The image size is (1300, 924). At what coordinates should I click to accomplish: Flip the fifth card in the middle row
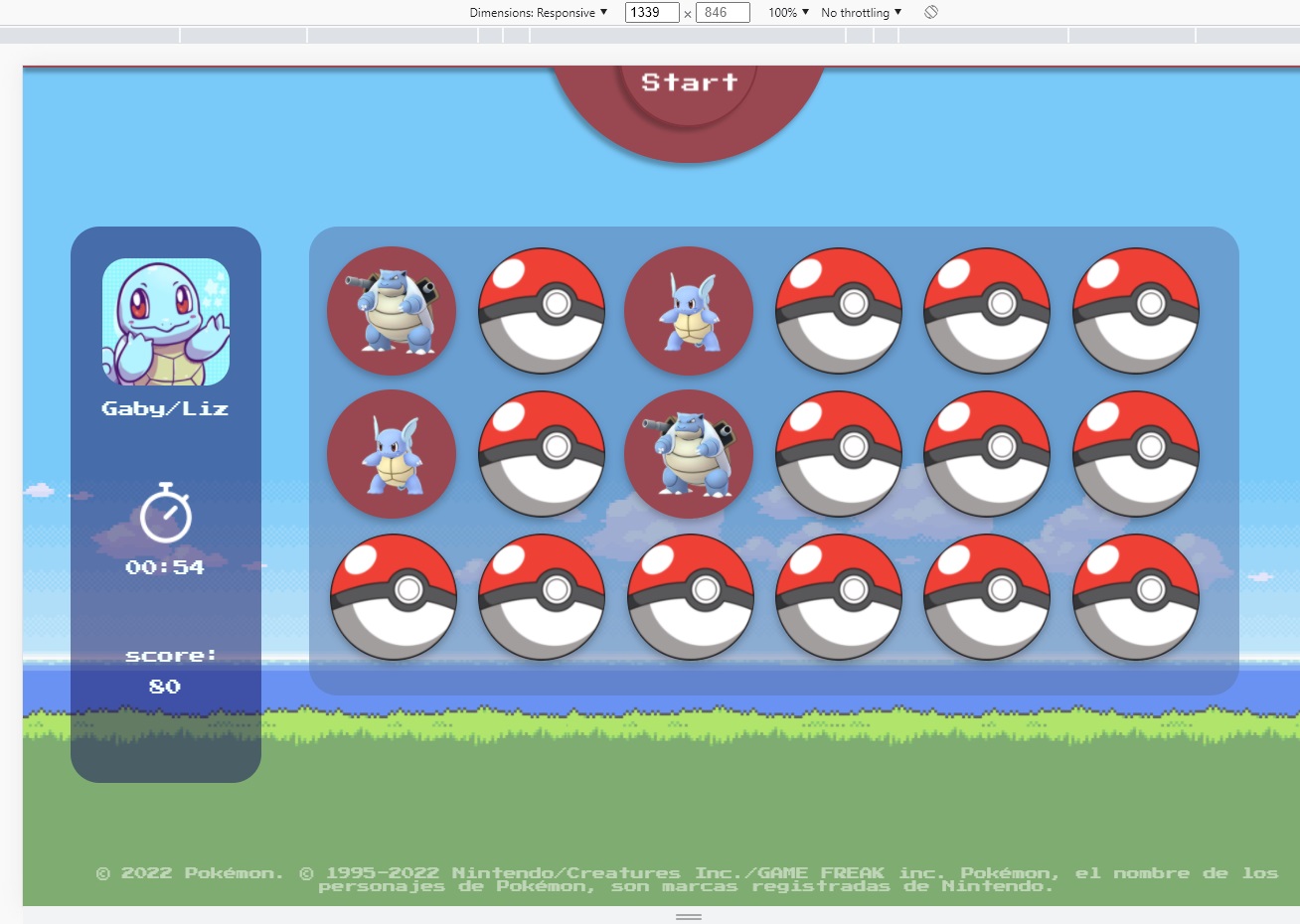[987, 454]
